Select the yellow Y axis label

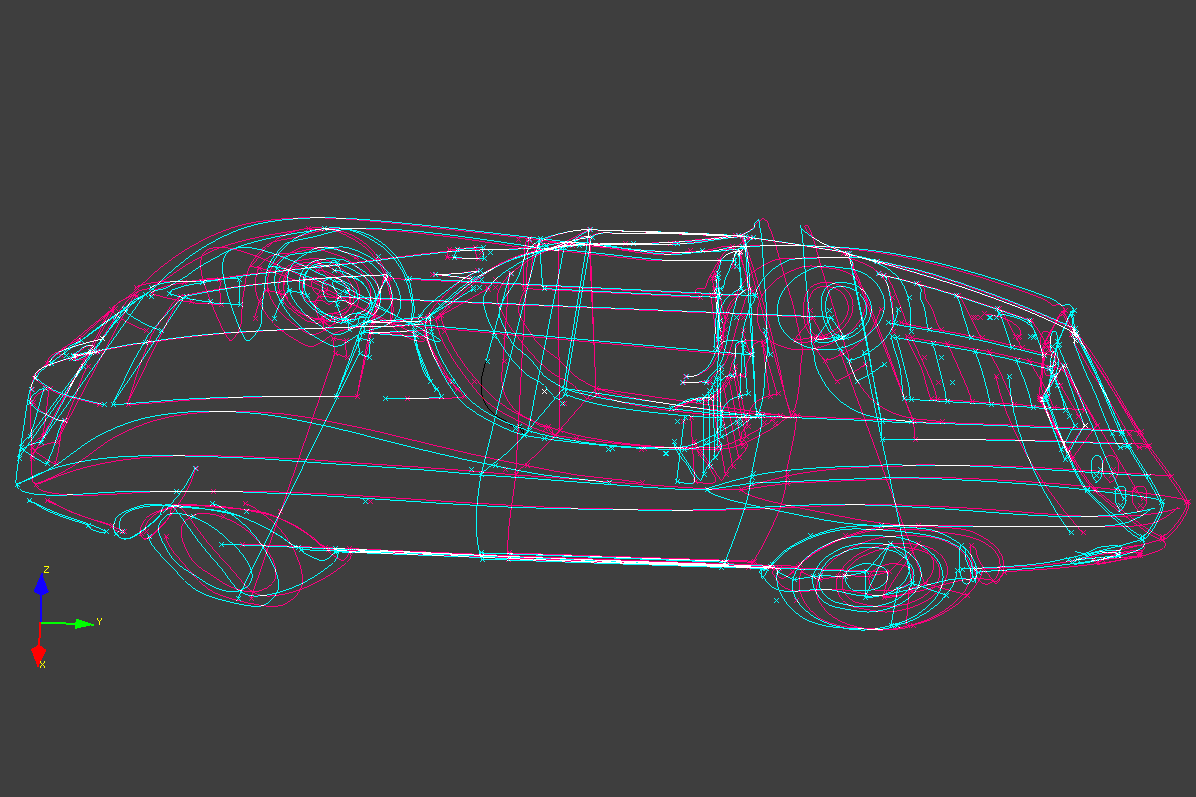point(99,622)
